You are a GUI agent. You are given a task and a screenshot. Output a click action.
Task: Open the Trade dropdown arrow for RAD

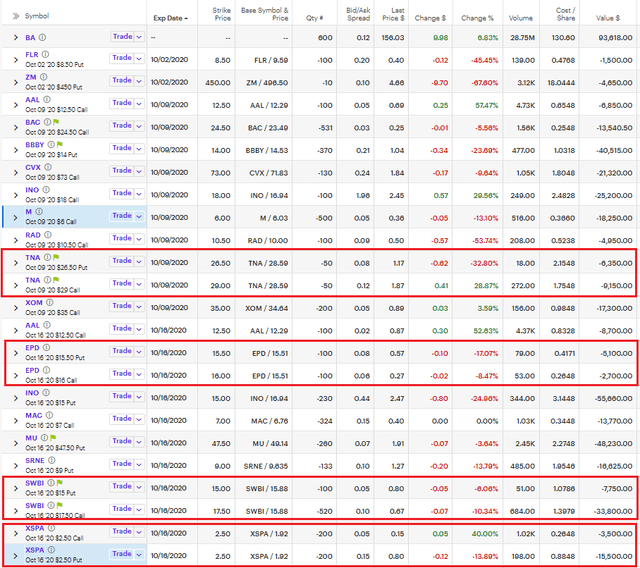click(x=139, y=239)
